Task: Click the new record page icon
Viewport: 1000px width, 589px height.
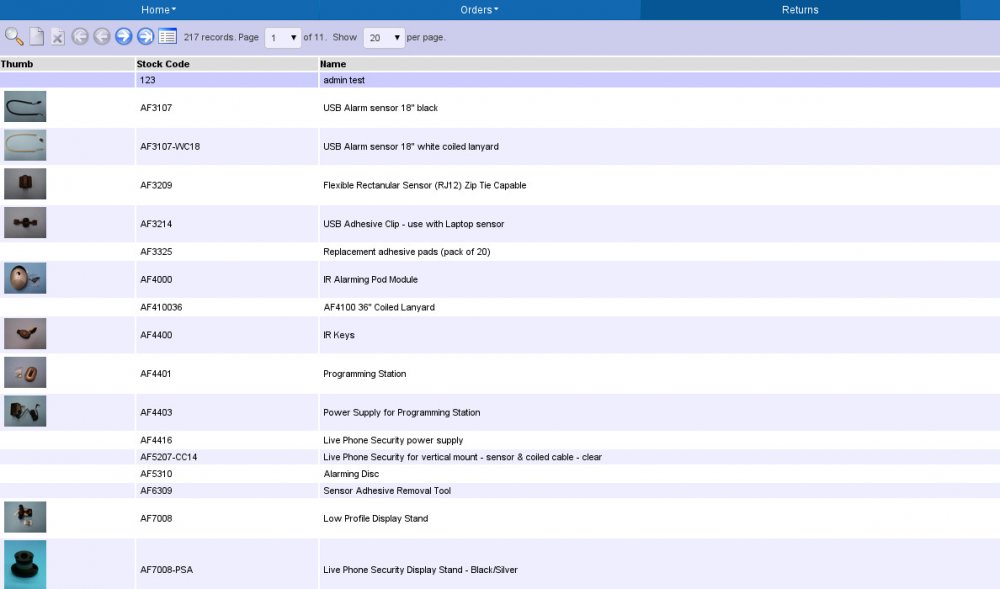Action: pos(37,37)
